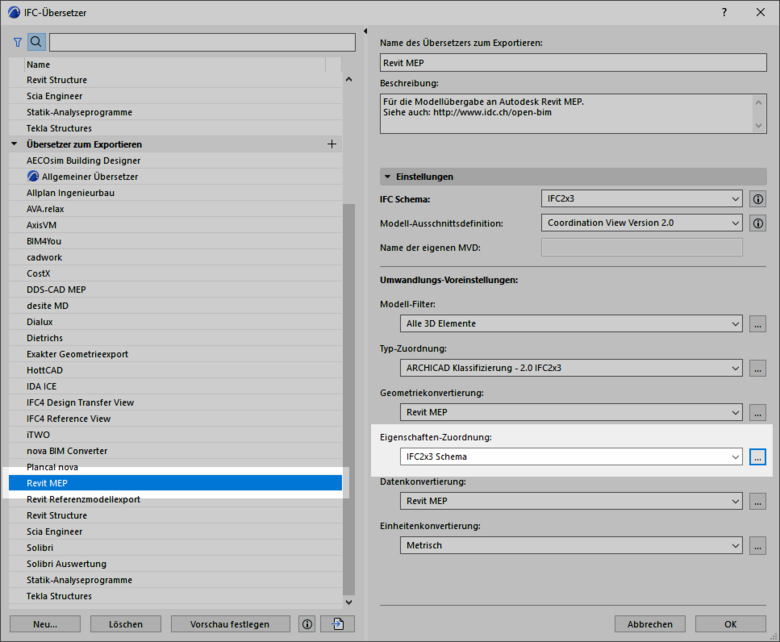Collapse the Einstellungen section
Image resolution: width=780 pixels, height=642 pixels.
click(x=388, y=177)
